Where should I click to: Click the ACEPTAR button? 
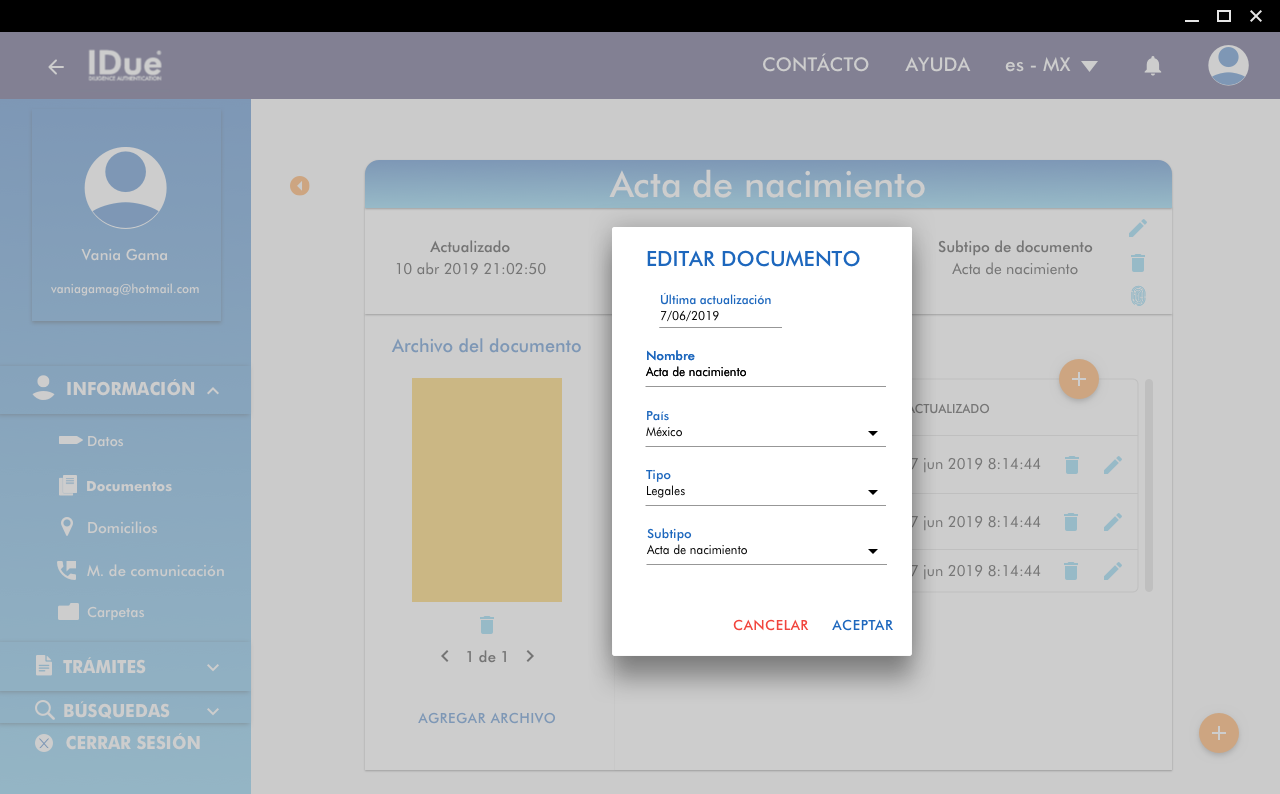862,625
